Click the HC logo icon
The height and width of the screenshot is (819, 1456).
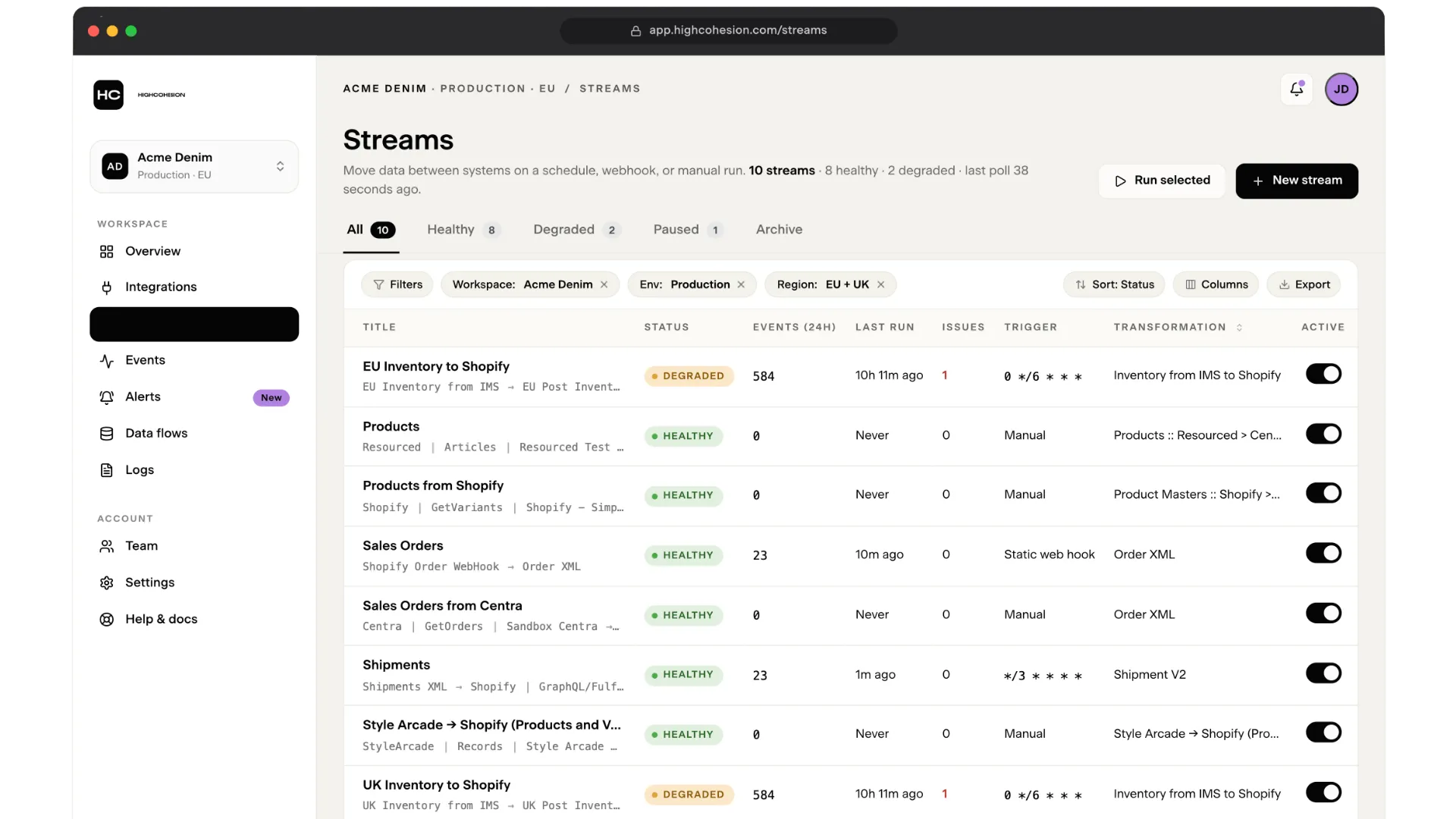tap(108, 95)
